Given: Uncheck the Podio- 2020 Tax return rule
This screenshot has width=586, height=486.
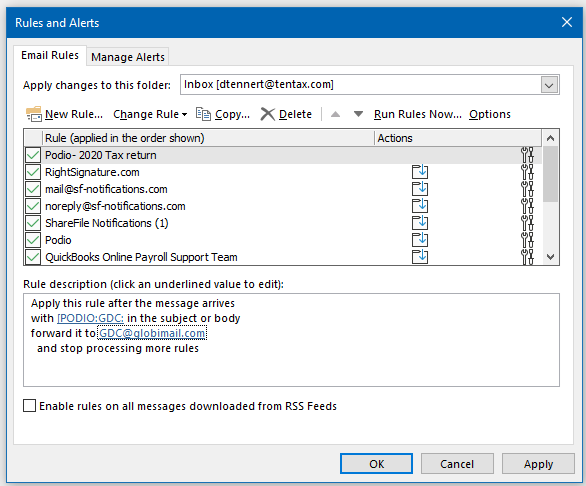Looking at the screenshot, I should (x=33, y=155).
